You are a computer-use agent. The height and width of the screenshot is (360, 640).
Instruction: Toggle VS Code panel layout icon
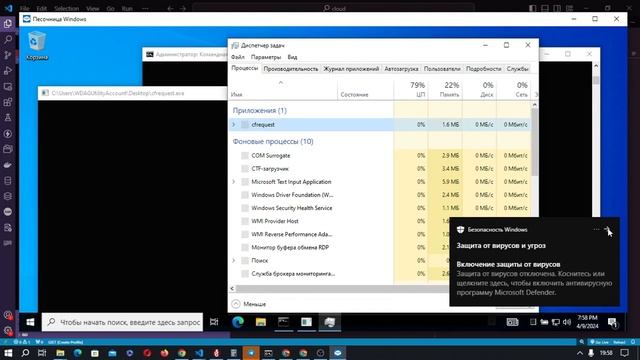coord(545,8)
